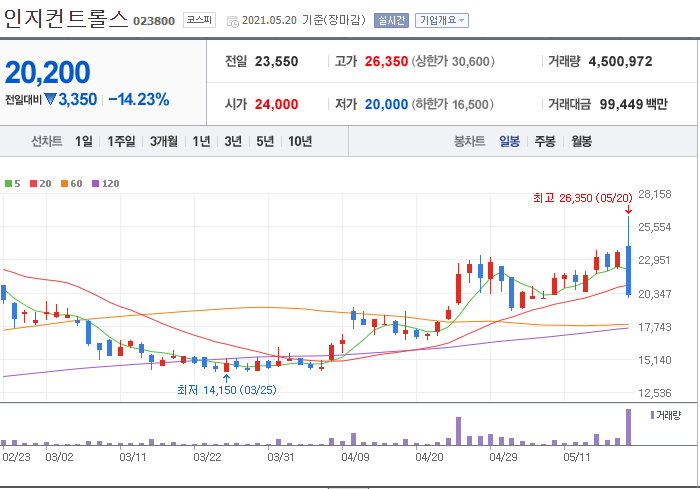Click the 최고 26,350 (05/20) high marker
Screen dimensions: 700x489
583,198
